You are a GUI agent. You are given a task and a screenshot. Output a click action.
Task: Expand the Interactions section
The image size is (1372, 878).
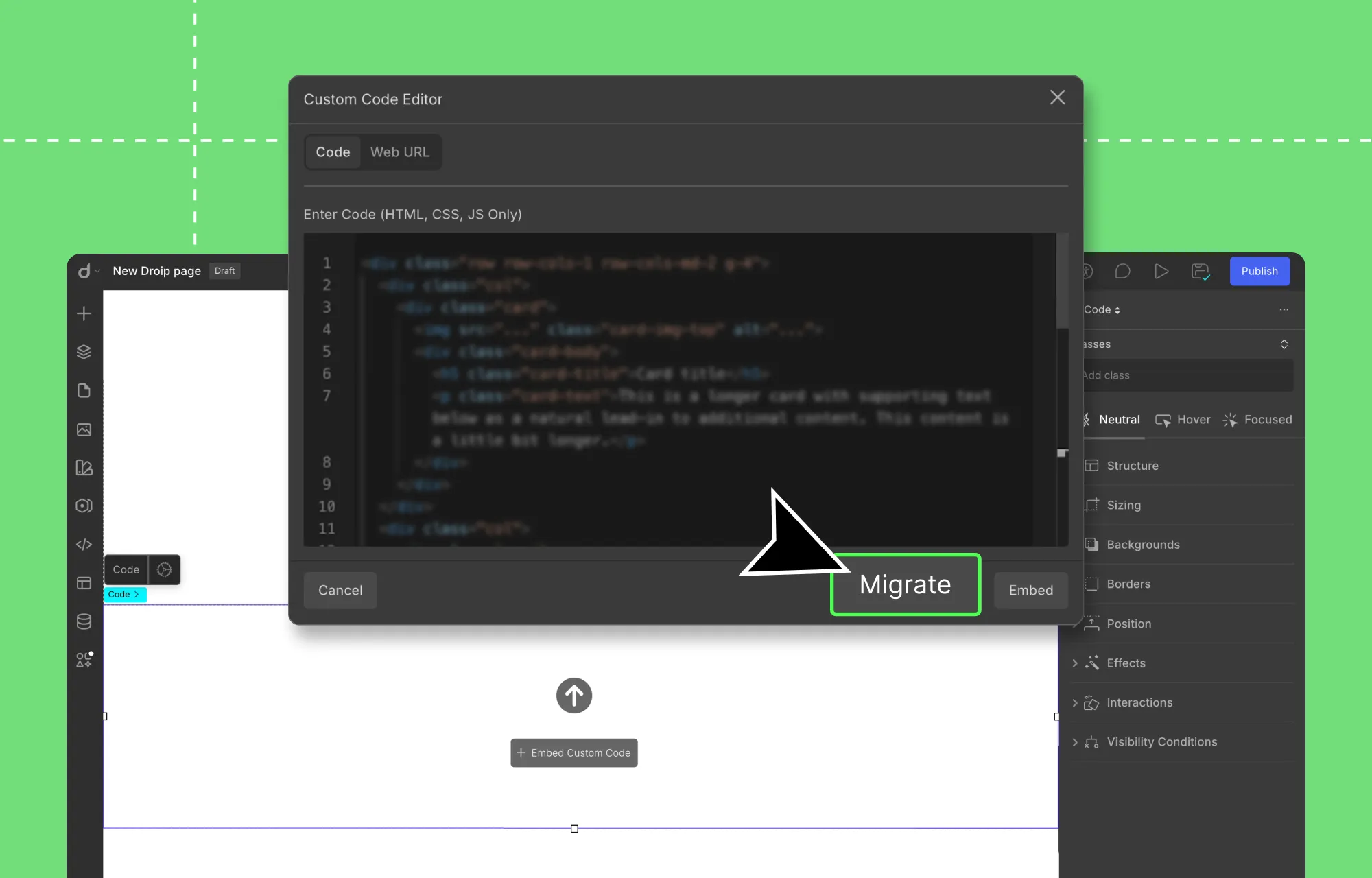pyautogui.click(x=1139, y=702)
